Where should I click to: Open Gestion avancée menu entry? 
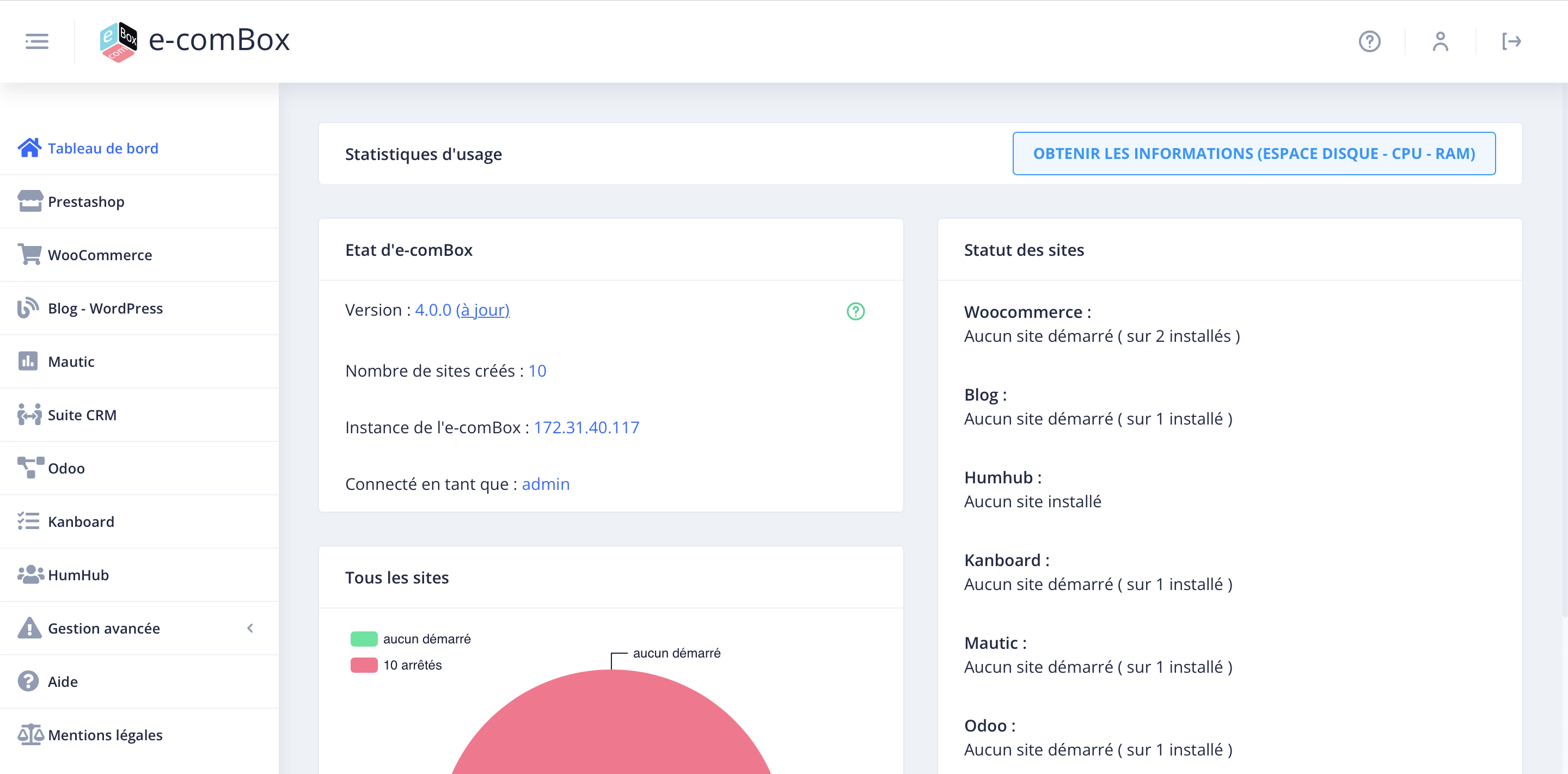point(104,628)
